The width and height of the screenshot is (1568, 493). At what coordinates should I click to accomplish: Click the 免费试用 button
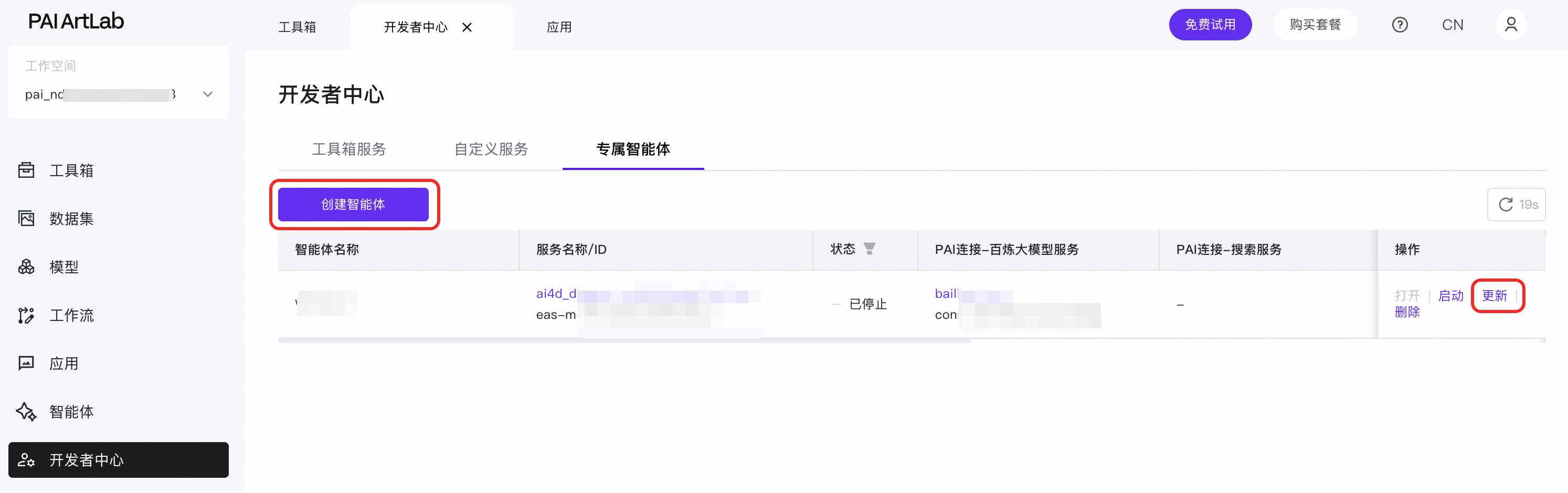tap(1210, 25)
